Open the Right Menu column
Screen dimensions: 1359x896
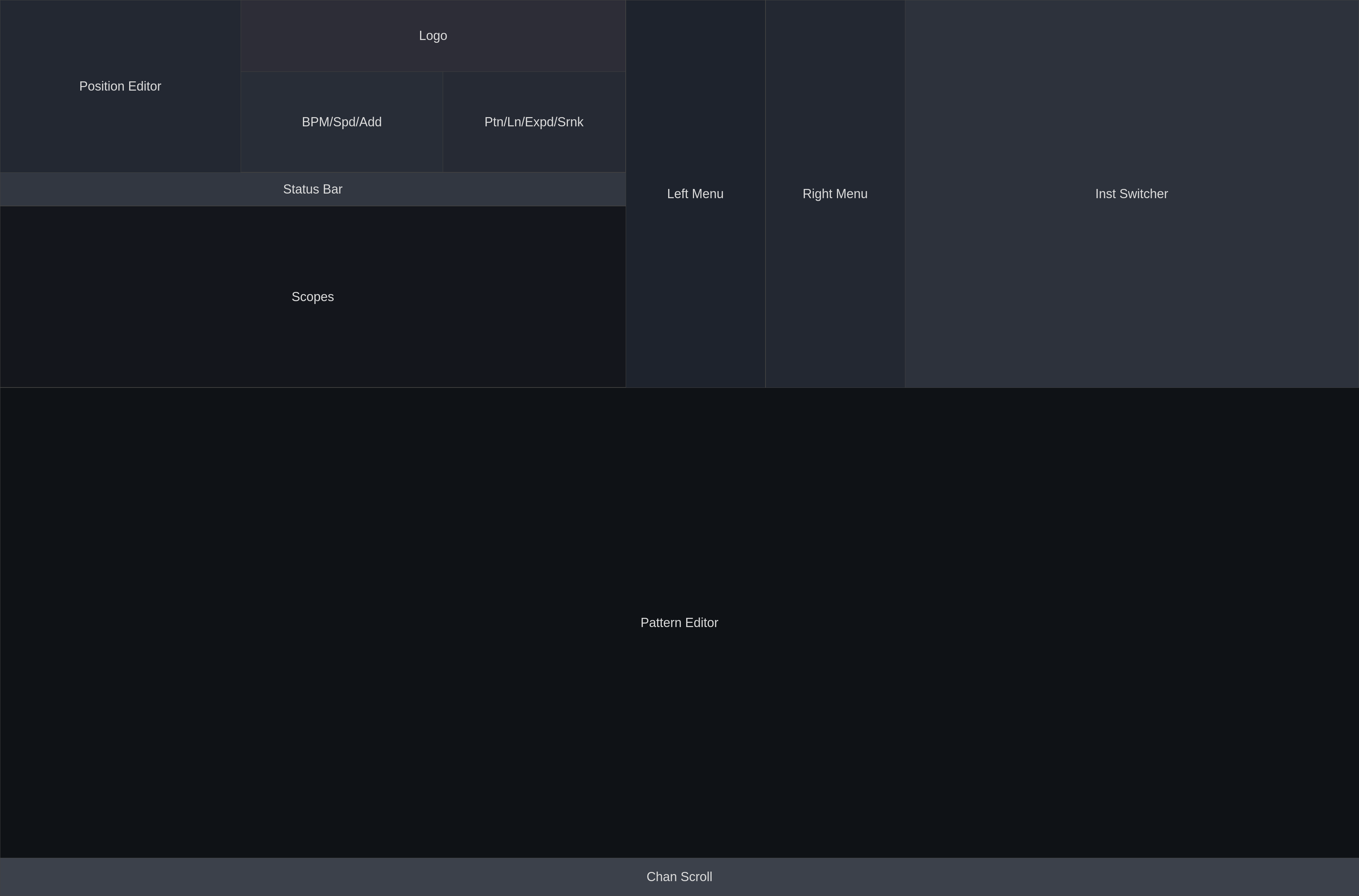point(835,194)
